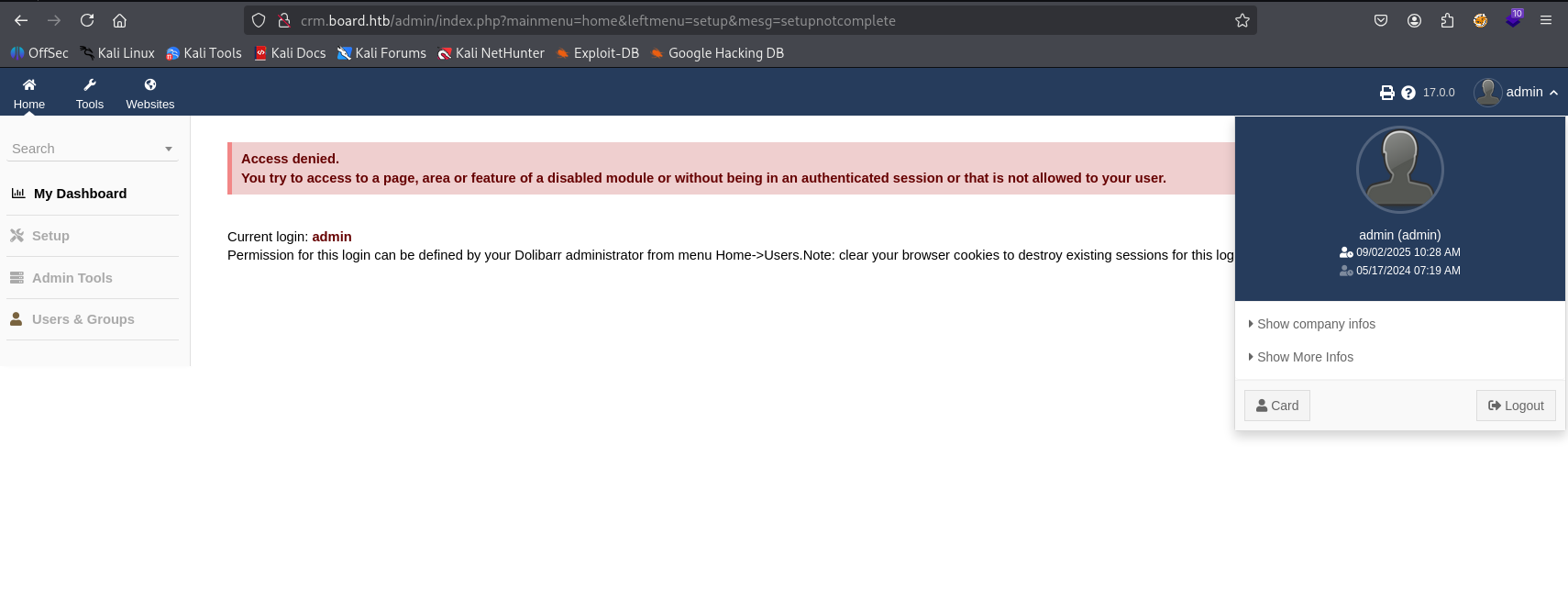Reload the current browser page
Viewport: 1568px width, 612px height.
pos(87,20)
